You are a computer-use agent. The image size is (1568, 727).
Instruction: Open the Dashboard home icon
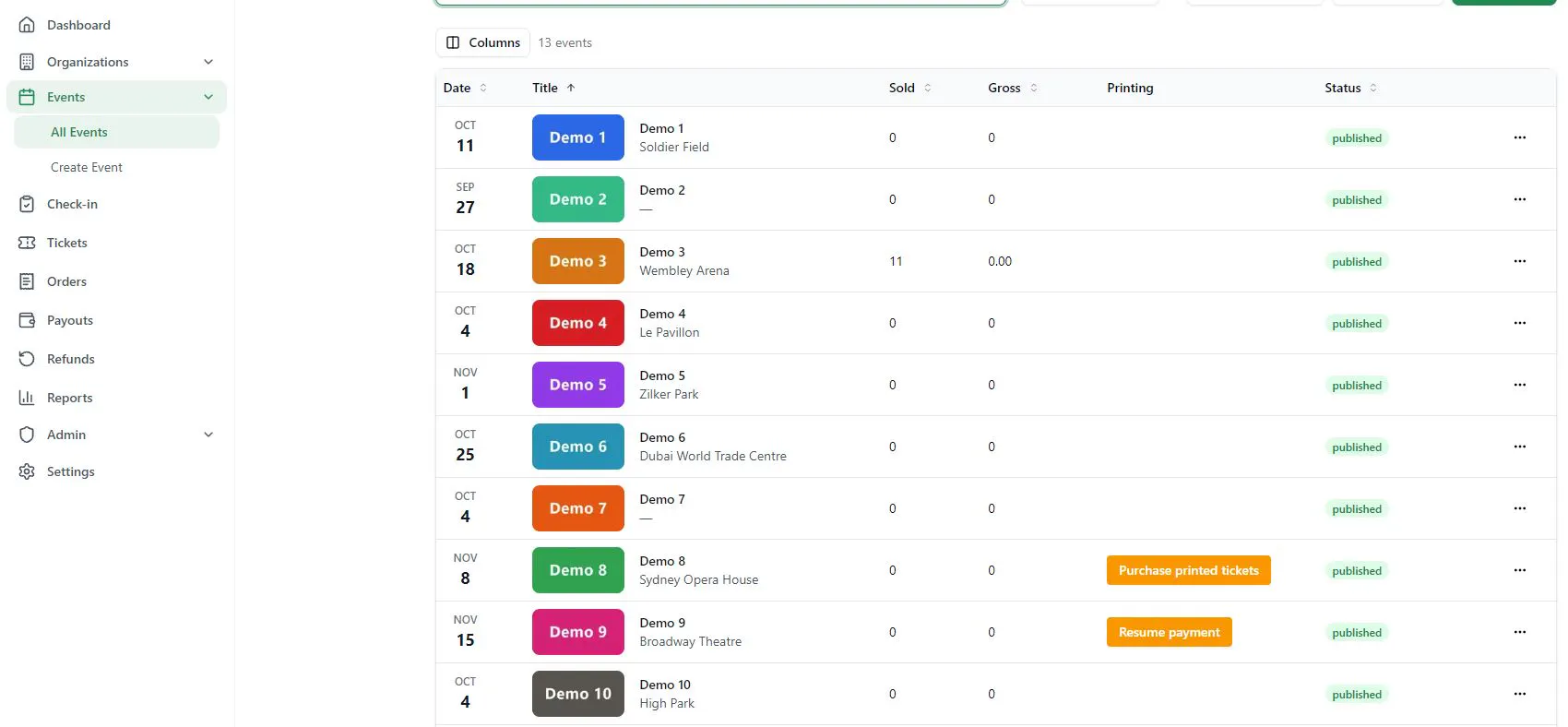click(x=27, y=25)
